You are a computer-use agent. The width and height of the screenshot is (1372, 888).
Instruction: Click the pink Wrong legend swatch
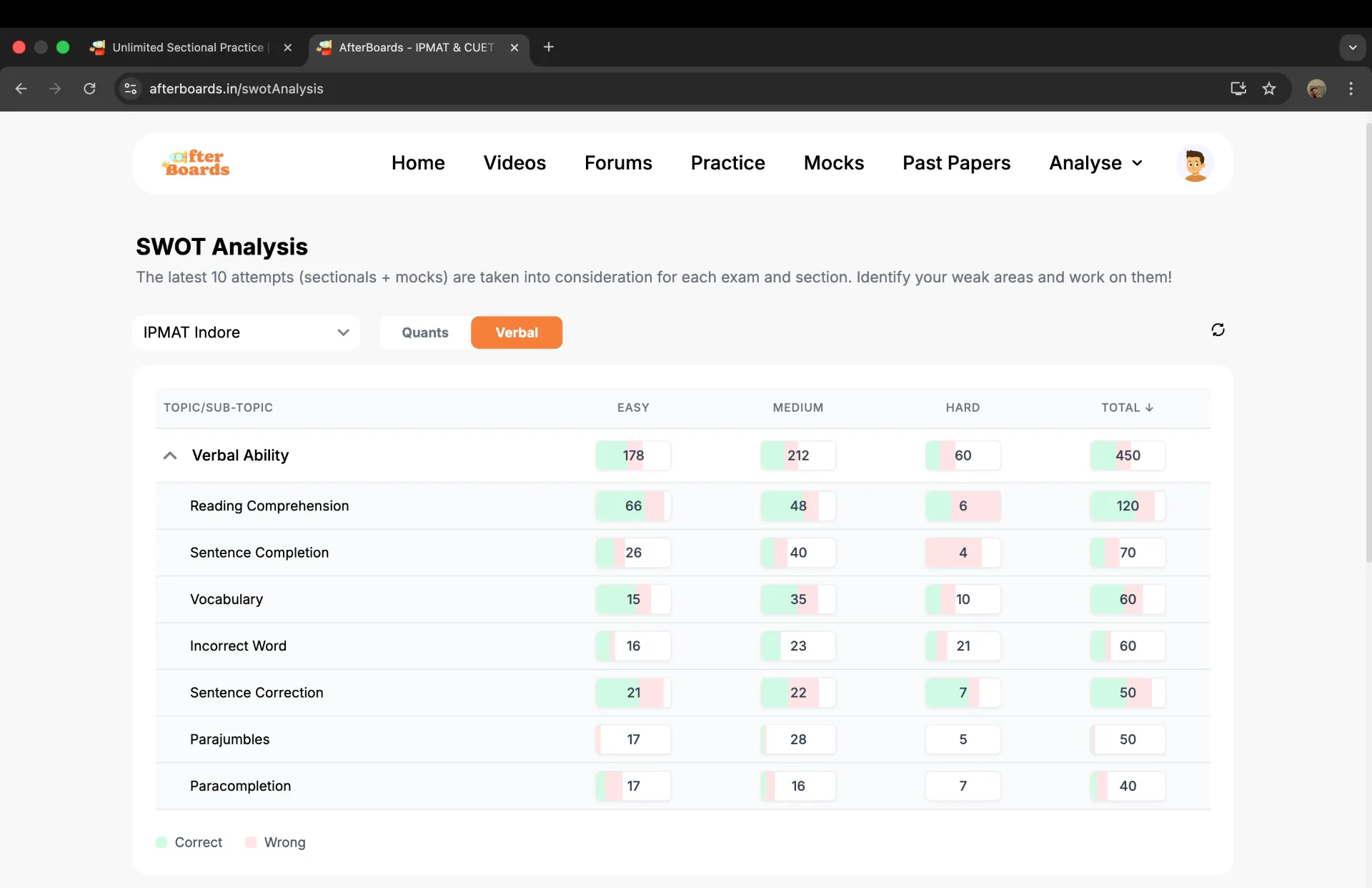tap(251, 842)
